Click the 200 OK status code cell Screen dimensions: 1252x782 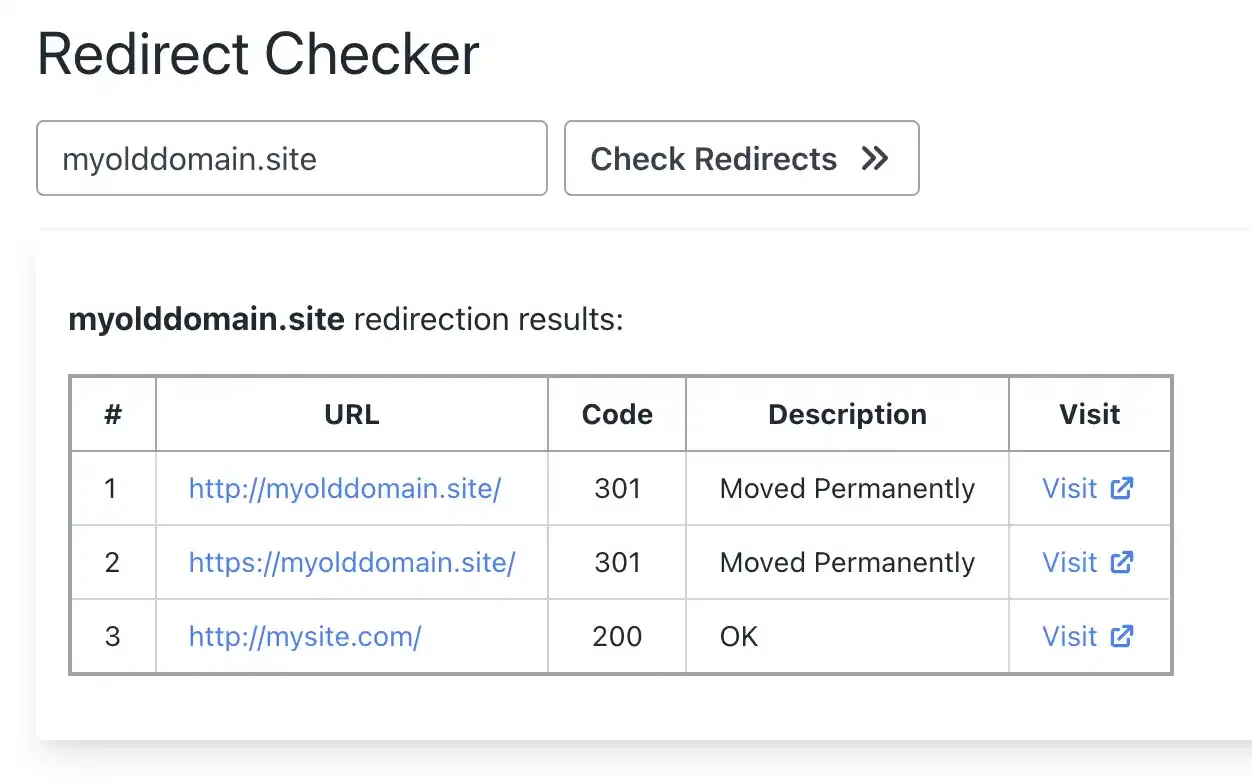[616, 636]
